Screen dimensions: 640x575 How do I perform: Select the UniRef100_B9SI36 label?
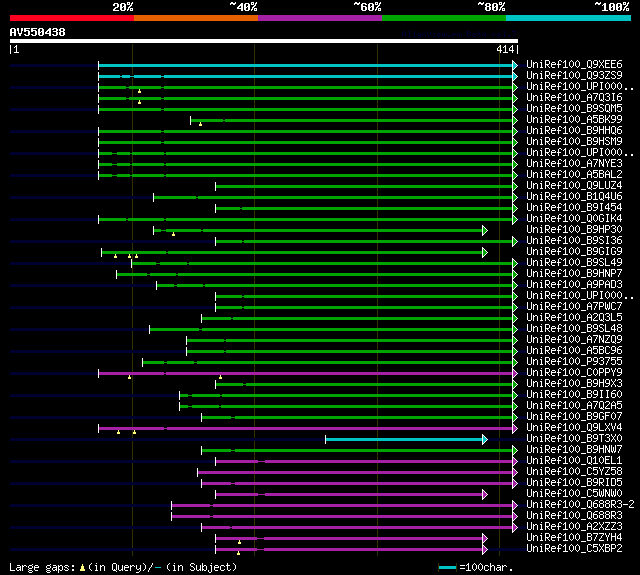point(574,241)
